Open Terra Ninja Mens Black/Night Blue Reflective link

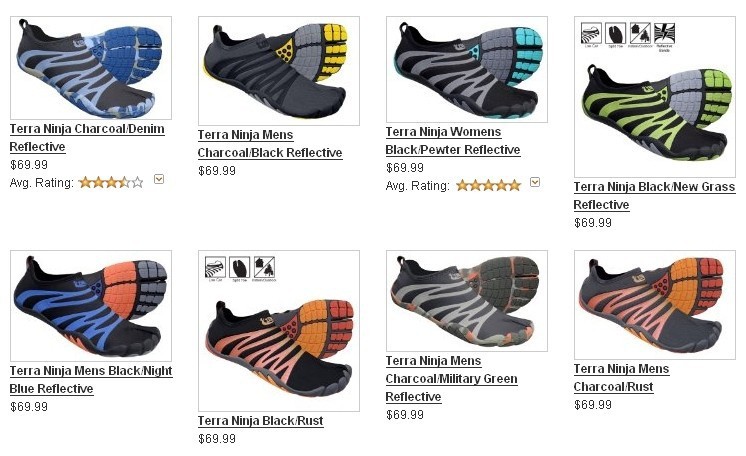(91, 379)
